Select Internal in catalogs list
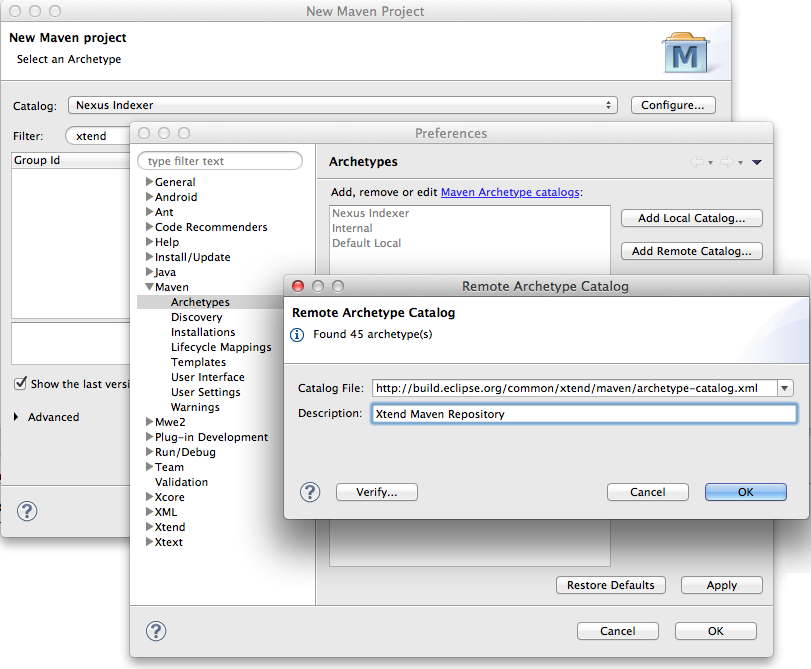The width and height of the screenshot is (811, 669). pyautogui.click(x=352, y=228)
